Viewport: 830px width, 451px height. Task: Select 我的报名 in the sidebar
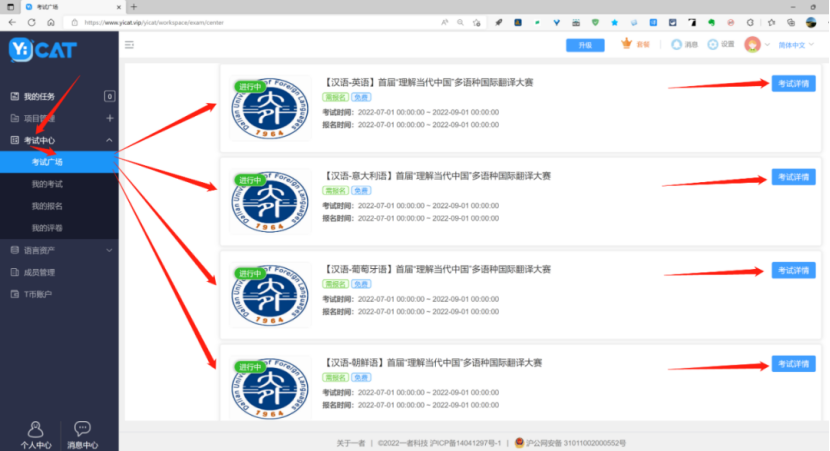[x=47, y=206]
